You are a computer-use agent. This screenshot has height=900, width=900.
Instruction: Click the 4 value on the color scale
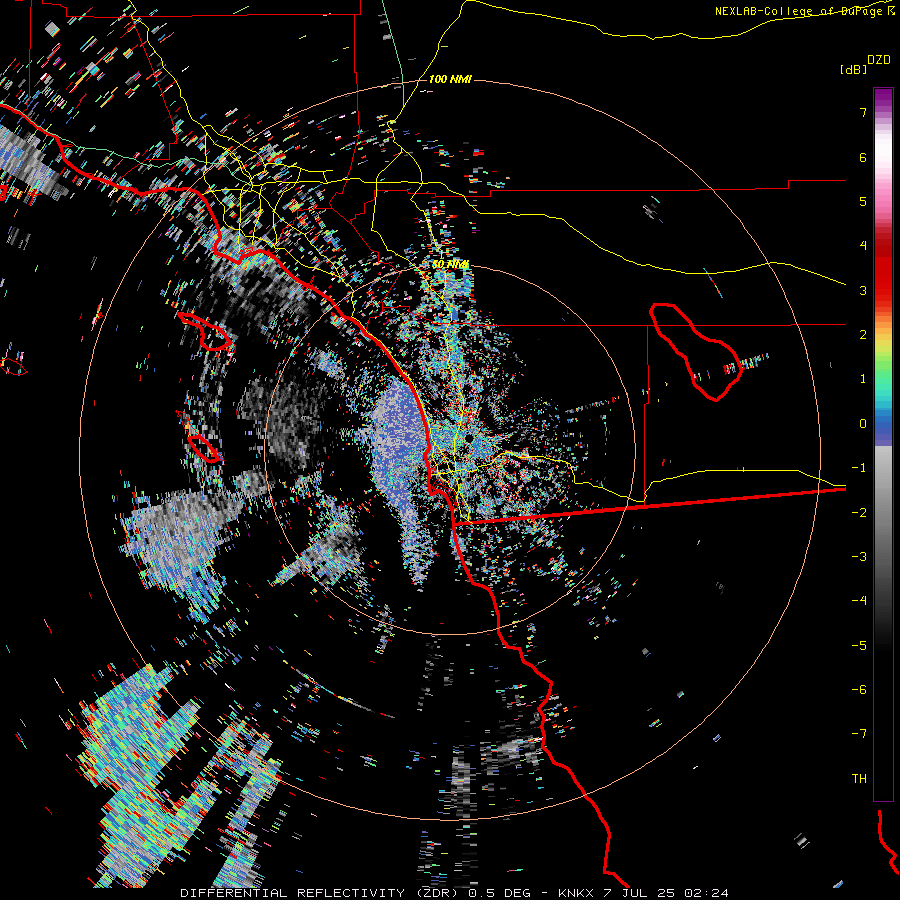click(x=863, y=246)
